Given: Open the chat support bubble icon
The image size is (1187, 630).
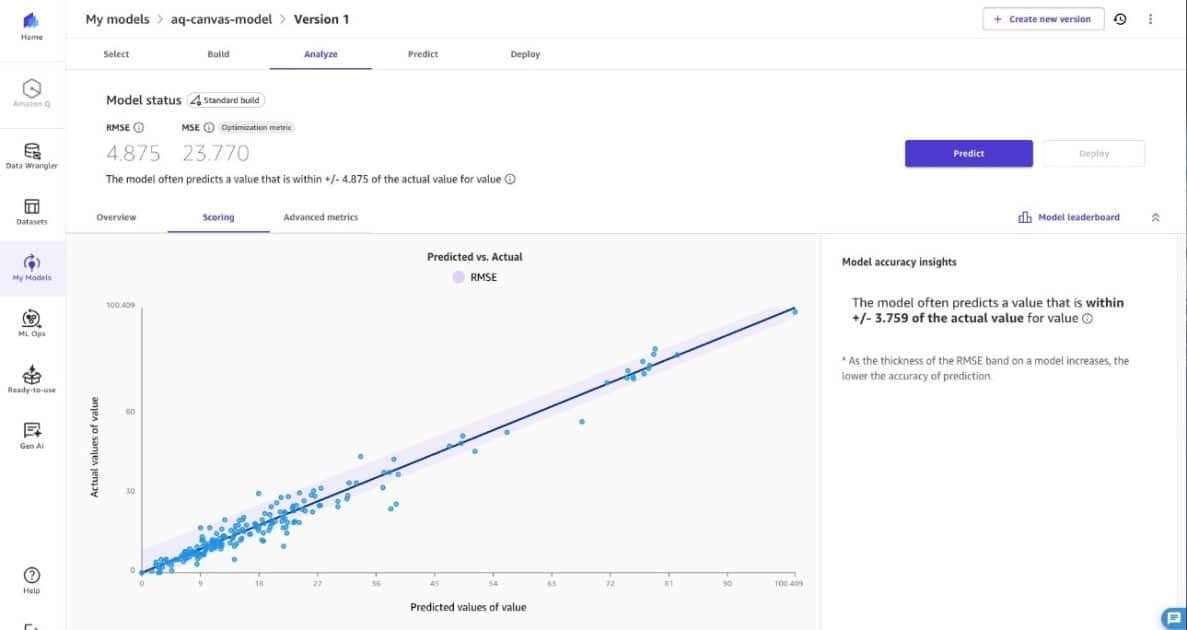Looking at the screenshot, I should 1172,617.
